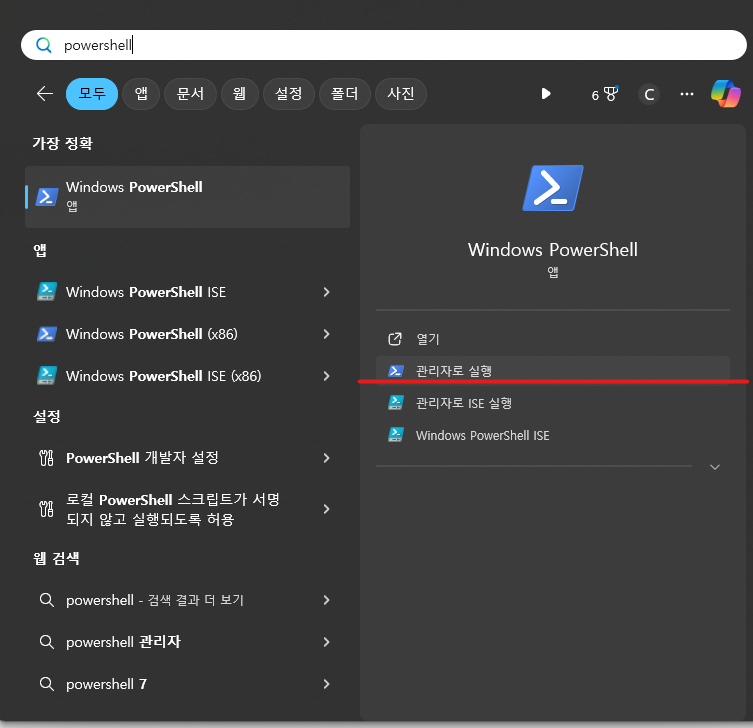Open the rewards points badge showing 6
The image size is (753, 728).
click(605, 95)
